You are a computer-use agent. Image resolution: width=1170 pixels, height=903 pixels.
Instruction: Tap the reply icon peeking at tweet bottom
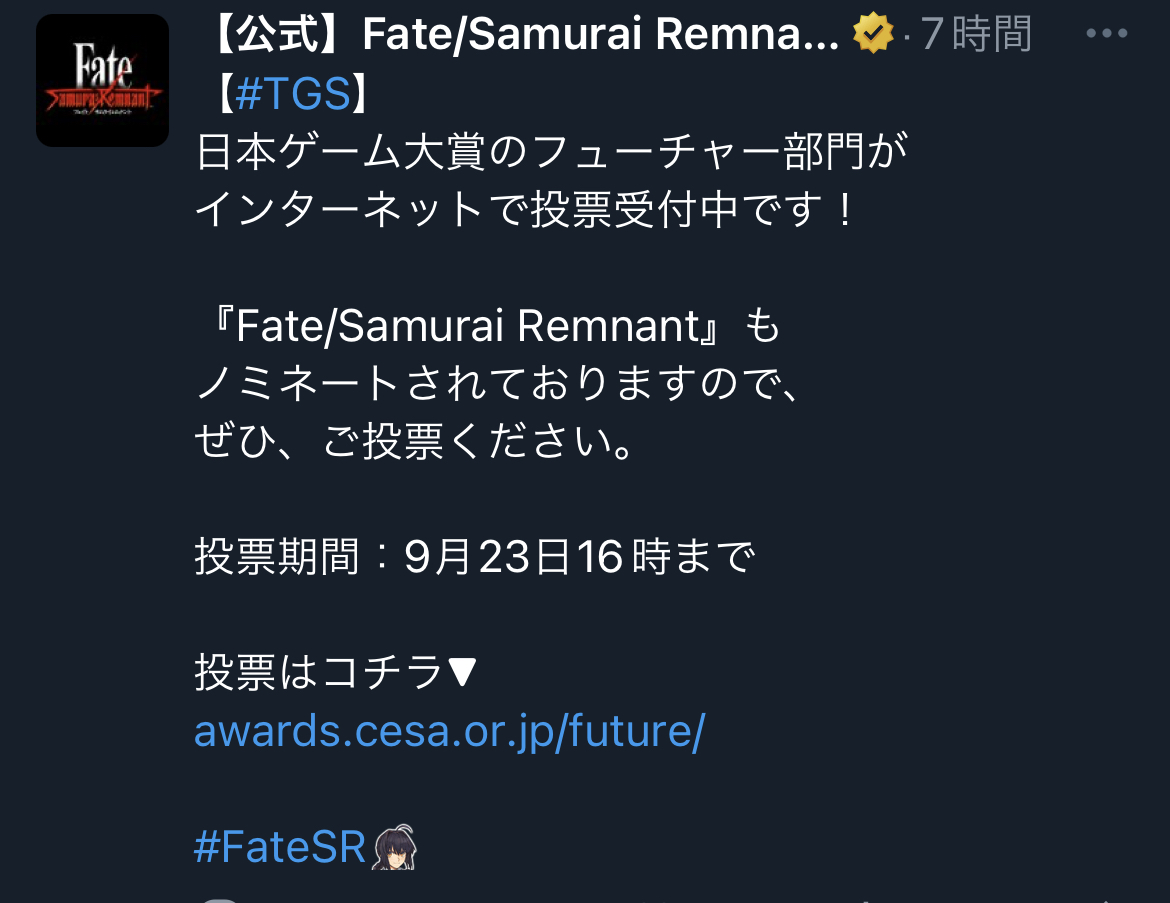click(x=219, y=899)
